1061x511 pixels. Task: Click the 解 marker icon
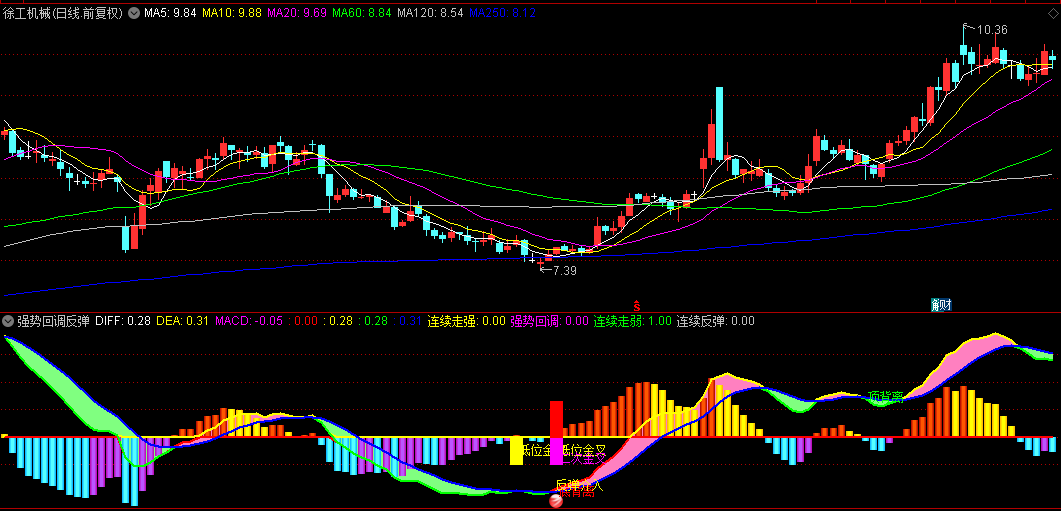point(936,305)
